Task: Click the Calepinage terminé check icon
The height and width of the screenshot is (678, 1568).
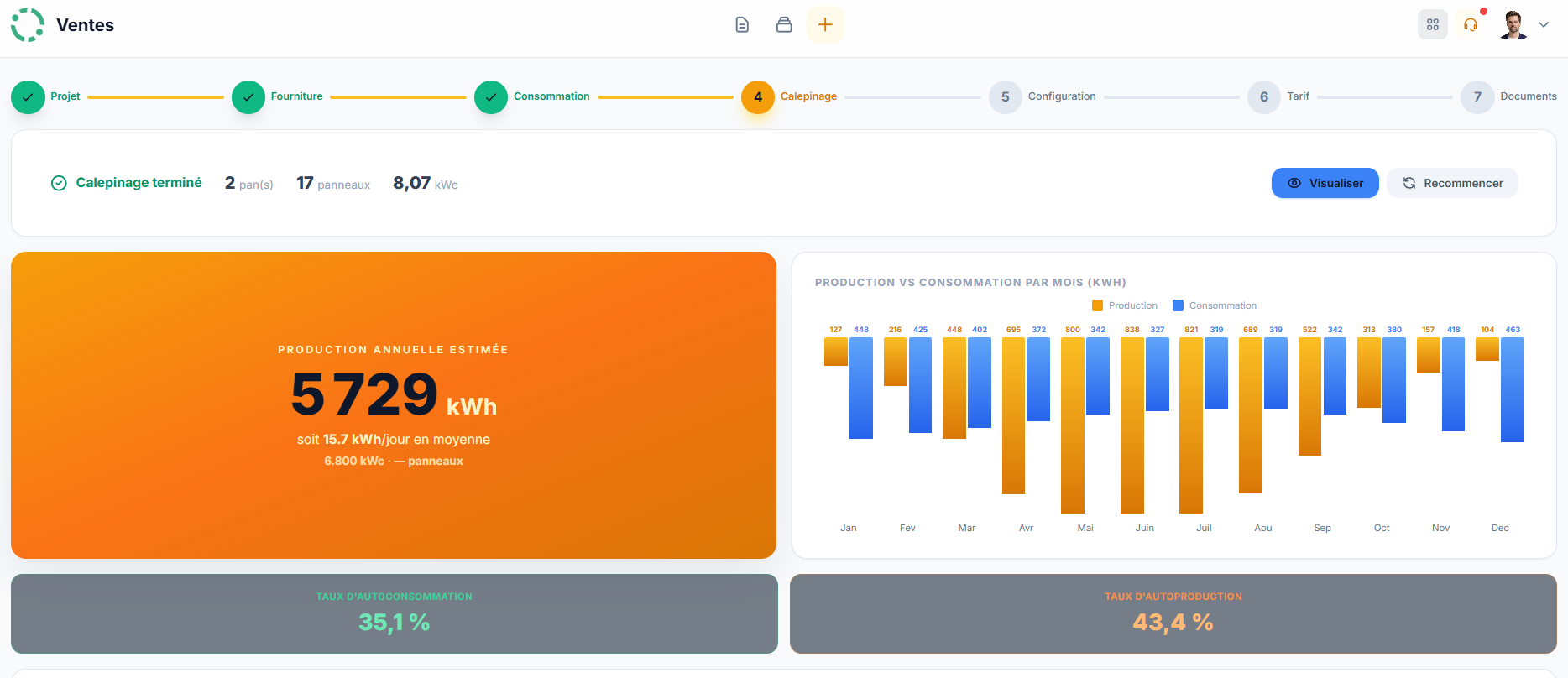Action: [x=59, y=183]
